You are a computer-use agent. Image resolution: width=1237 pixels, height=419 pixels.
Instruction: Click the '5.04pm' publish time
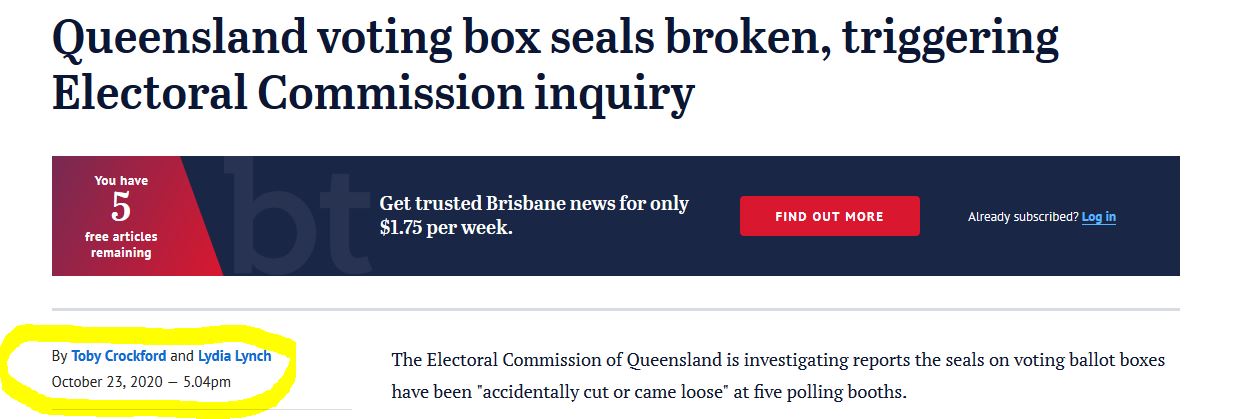(x=207, y=382)
